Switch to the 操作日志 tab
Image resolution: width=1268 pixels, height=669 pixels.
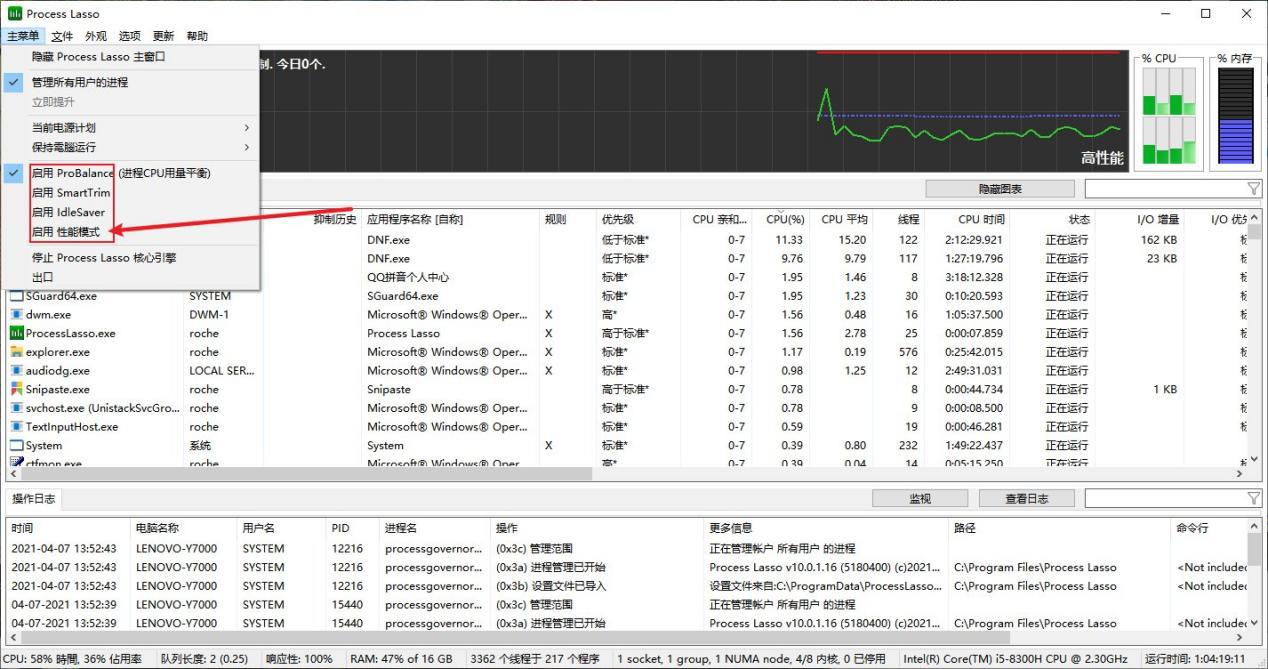pyautogui.click(x=34, y=498)
